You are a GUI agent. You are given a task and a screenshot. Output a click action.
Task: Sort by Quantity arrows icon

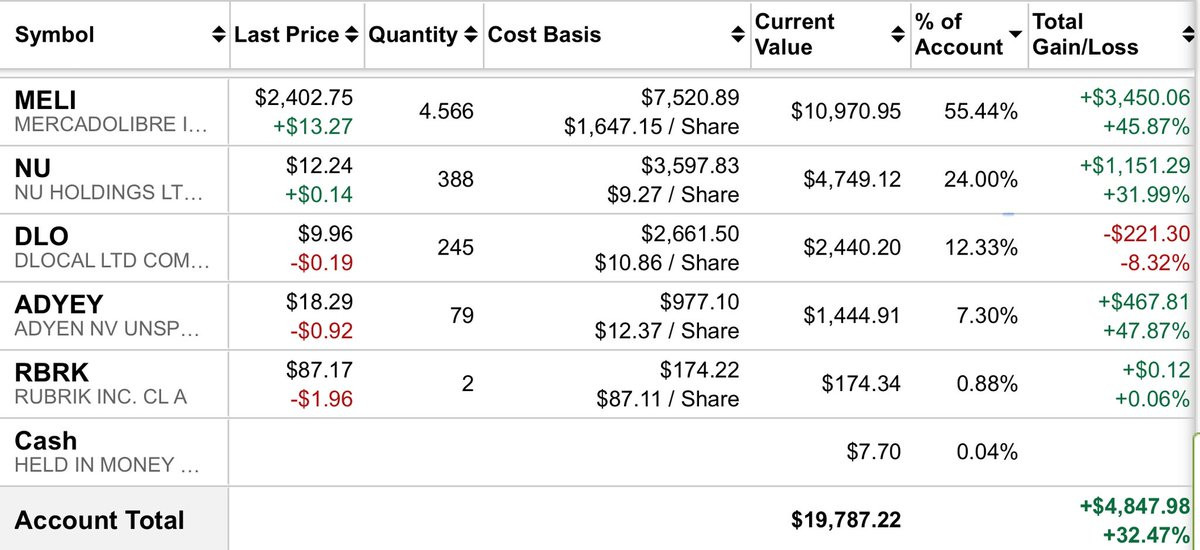click(472, 35)
